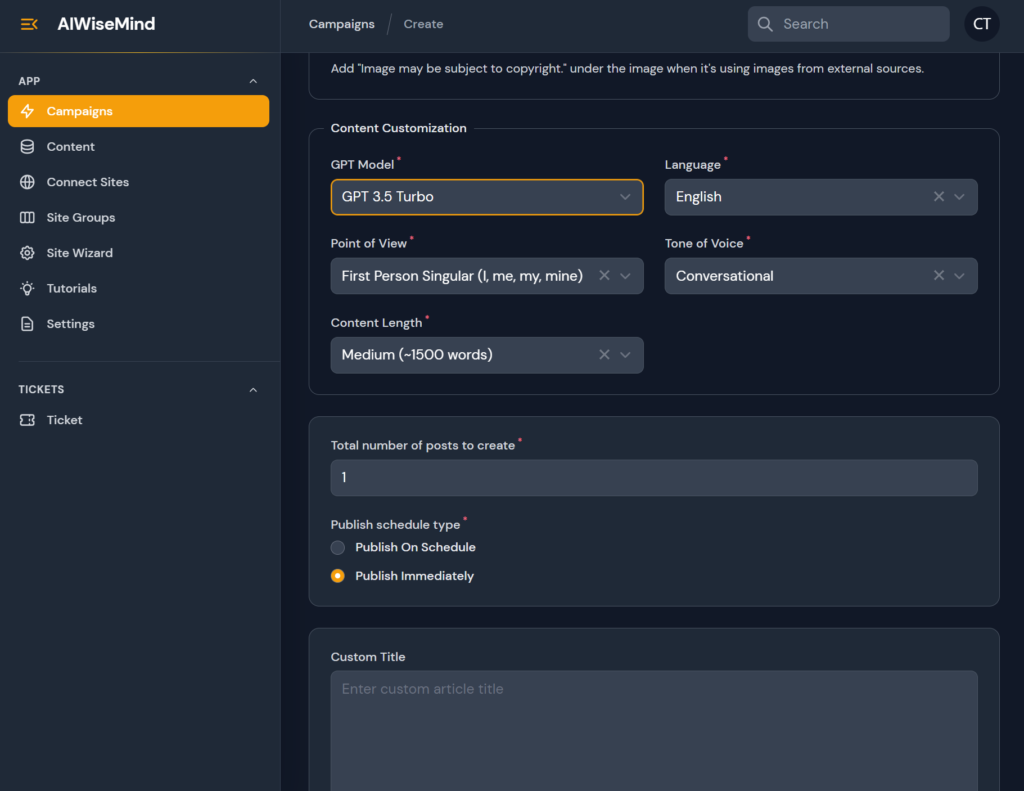Clear the Language selection with X
Screen dimensions: 1024x791
point(938,197)
